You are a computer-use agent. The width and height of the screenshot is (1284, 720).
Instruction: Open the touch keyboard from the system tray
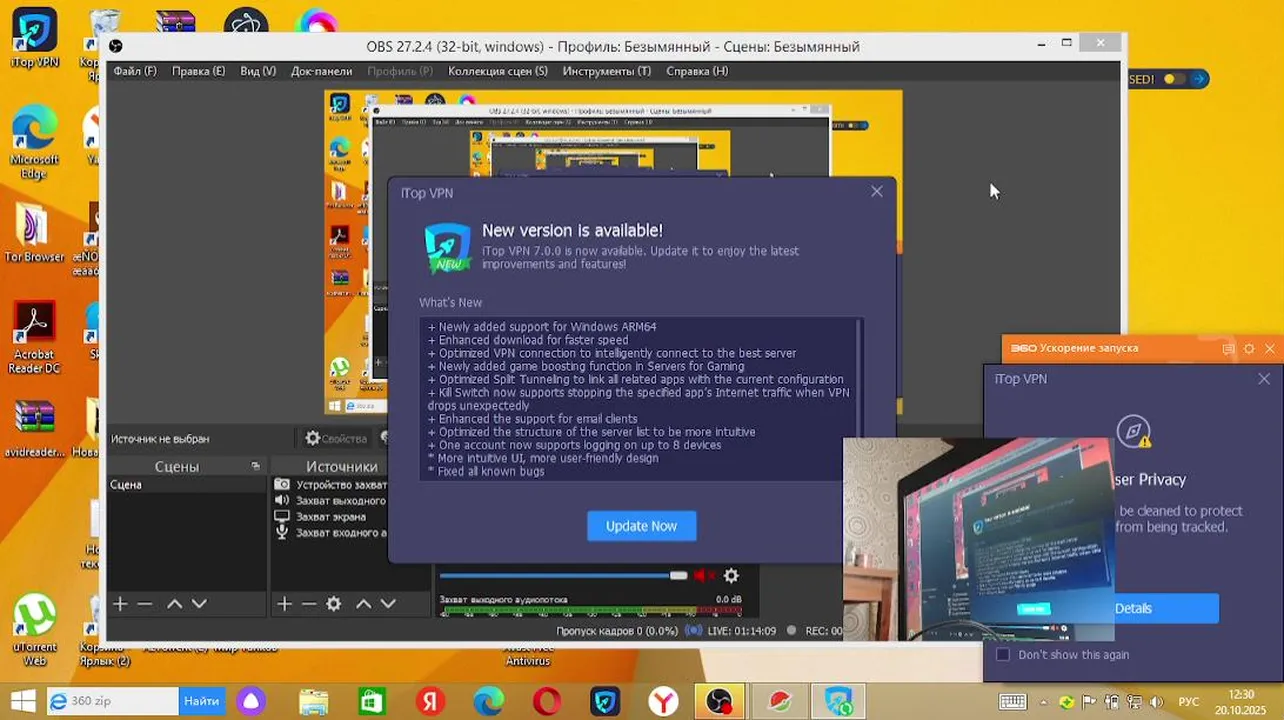tap(1013, 702)
